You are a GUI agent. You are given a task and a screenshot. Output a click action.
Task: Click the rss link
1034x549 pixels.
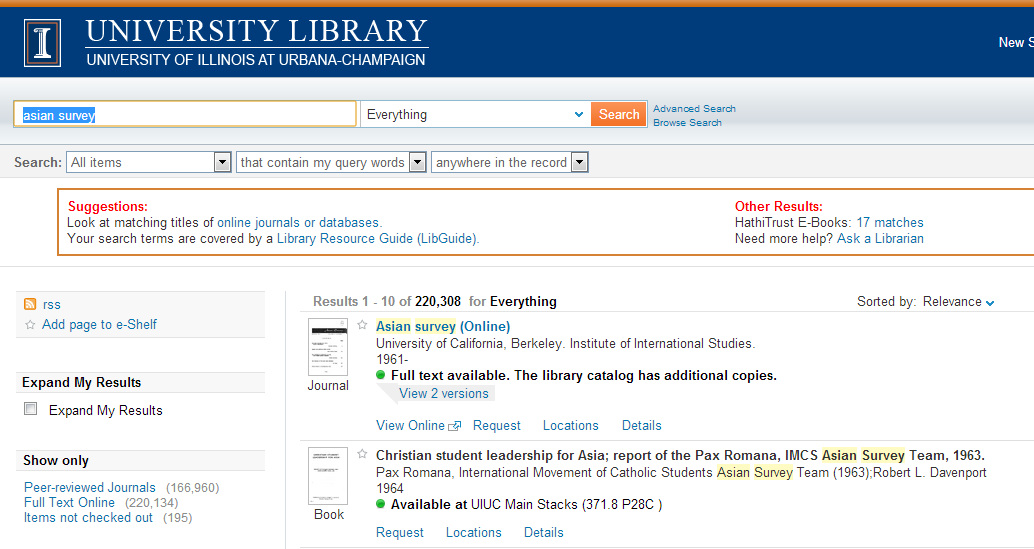pos(51,304)
